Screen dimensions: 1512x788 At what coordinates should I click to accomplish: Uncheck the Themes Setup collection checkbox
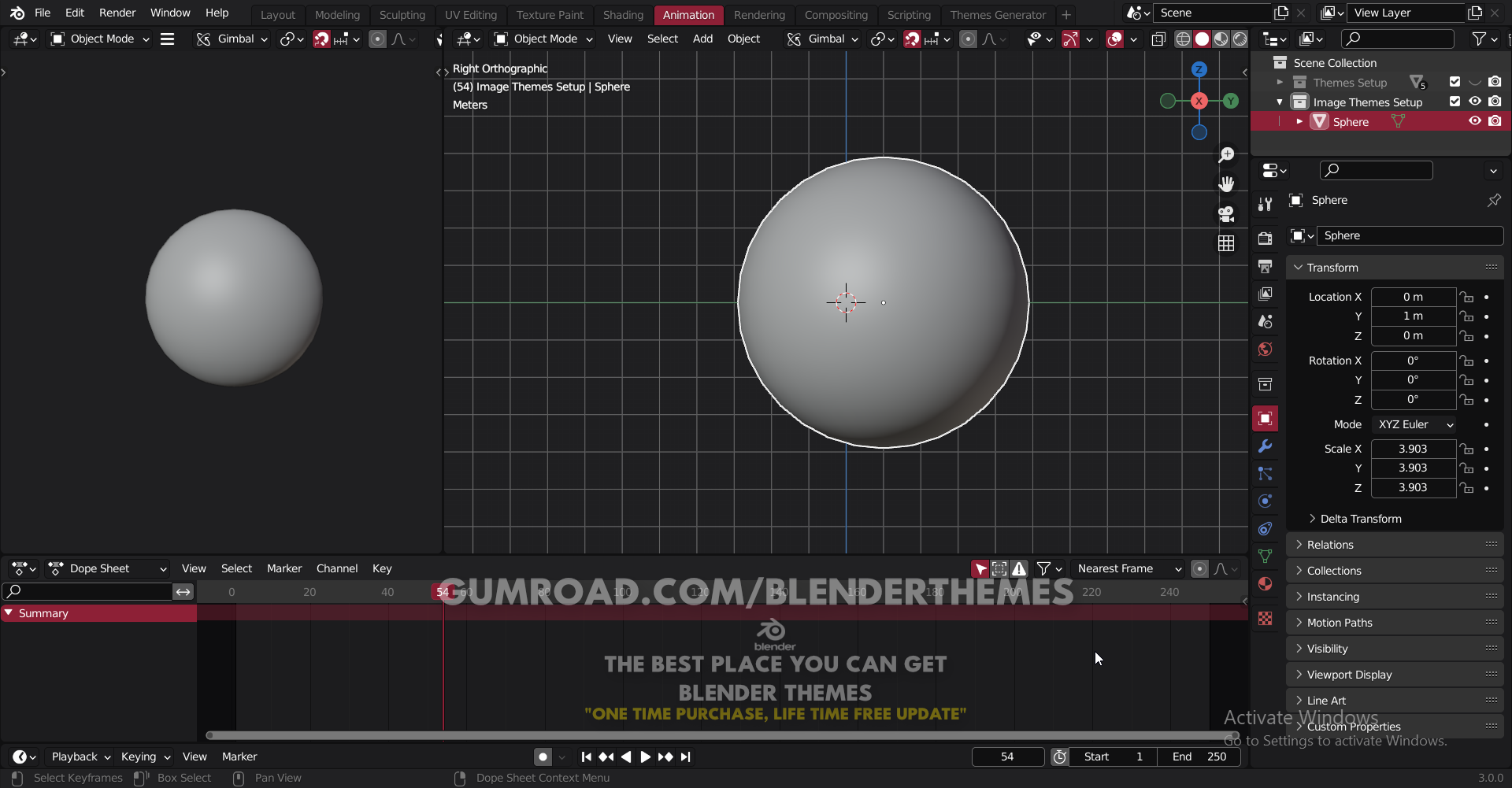(x=1455, y=82)
